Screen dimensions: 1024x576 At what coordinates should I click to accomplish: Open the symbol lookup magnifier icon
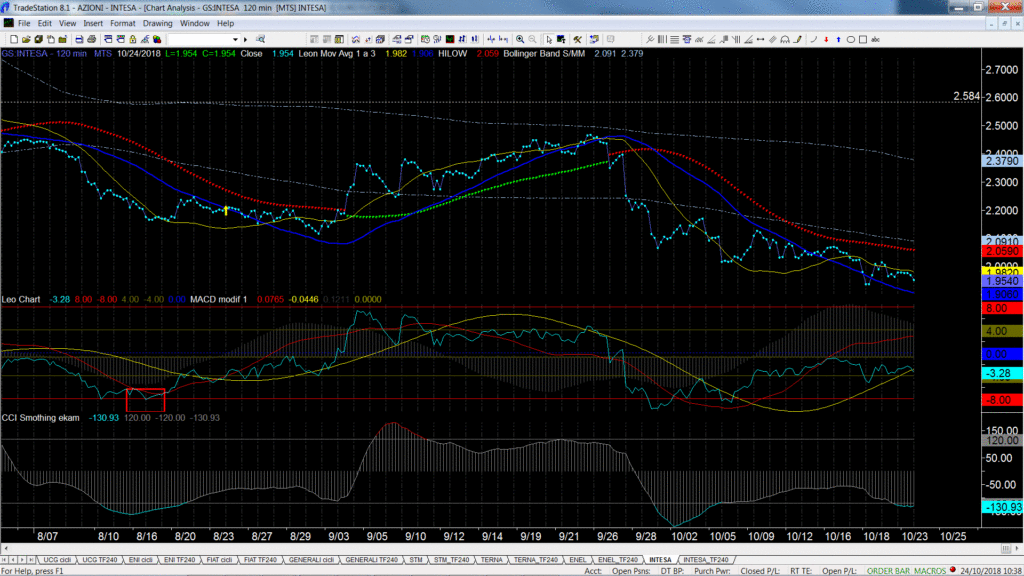[260, 39]
